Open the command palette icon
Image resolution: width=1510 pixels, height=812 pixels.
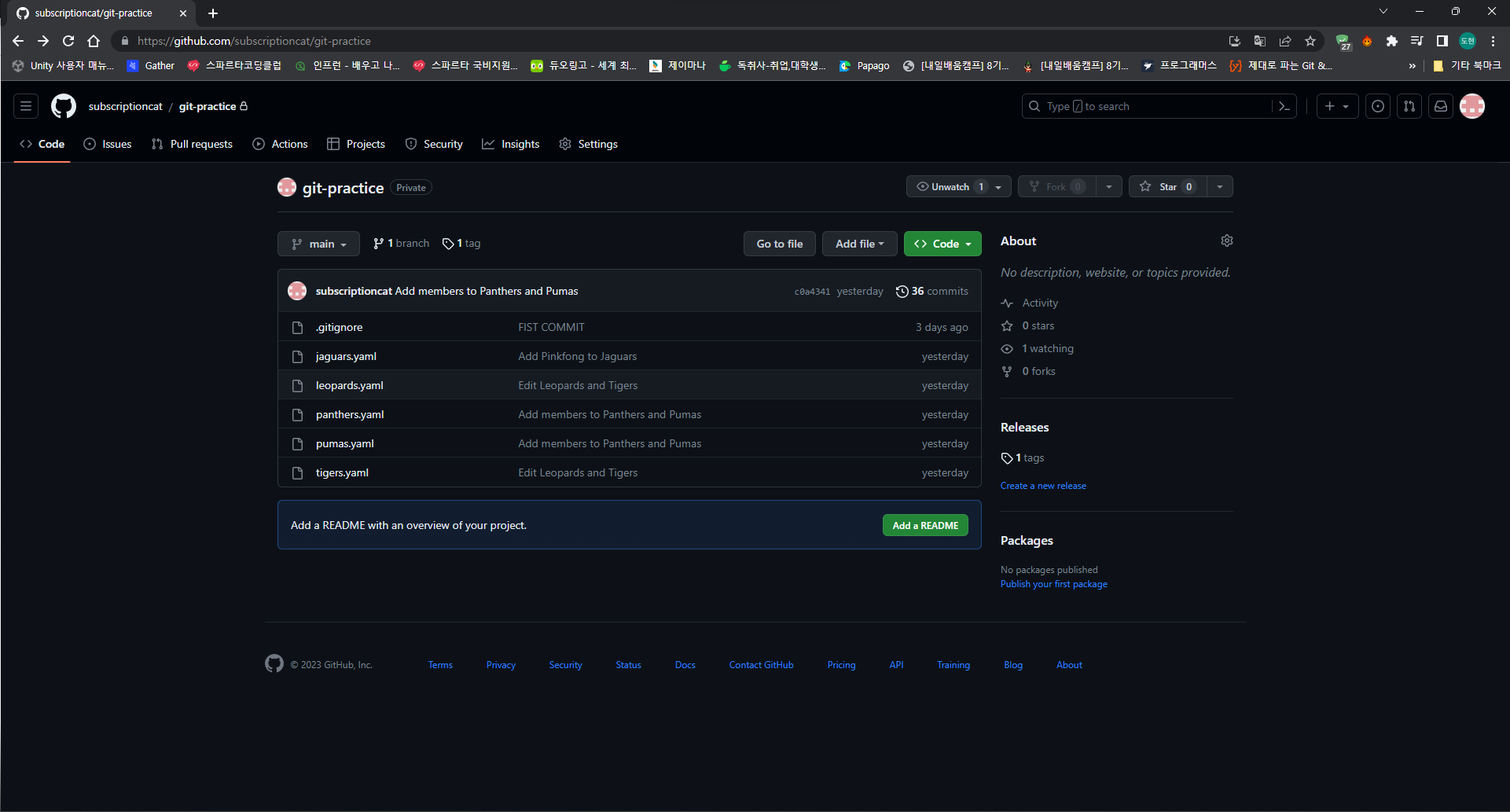1284,106
